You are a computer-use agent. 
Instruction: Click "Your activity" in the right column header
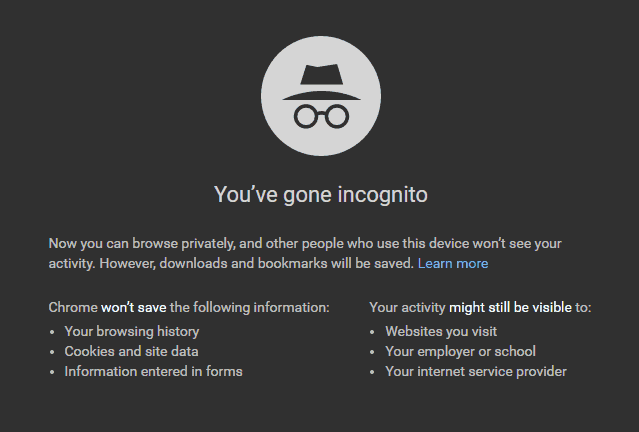pyautogui.click(x=407, y=307)
